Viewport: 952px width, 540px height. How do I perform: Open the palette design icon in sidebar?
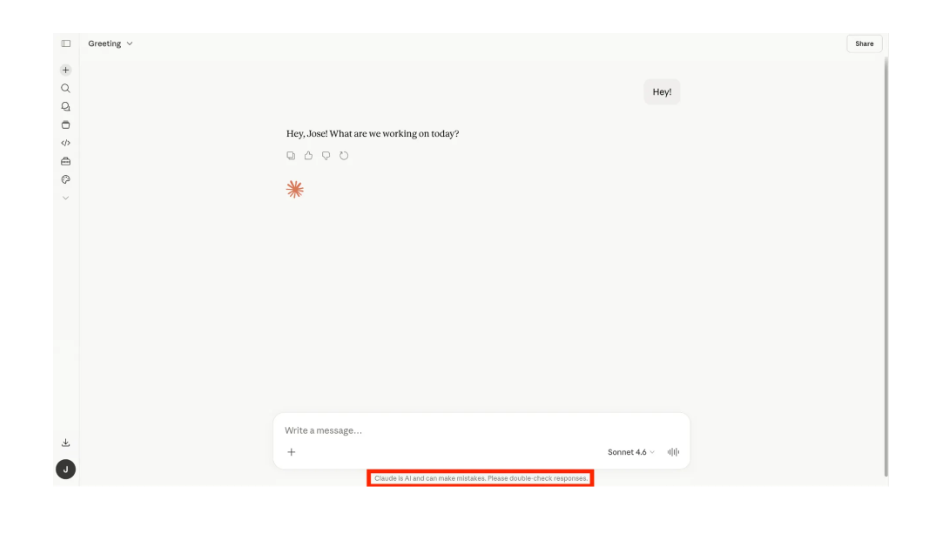(66, 179)
